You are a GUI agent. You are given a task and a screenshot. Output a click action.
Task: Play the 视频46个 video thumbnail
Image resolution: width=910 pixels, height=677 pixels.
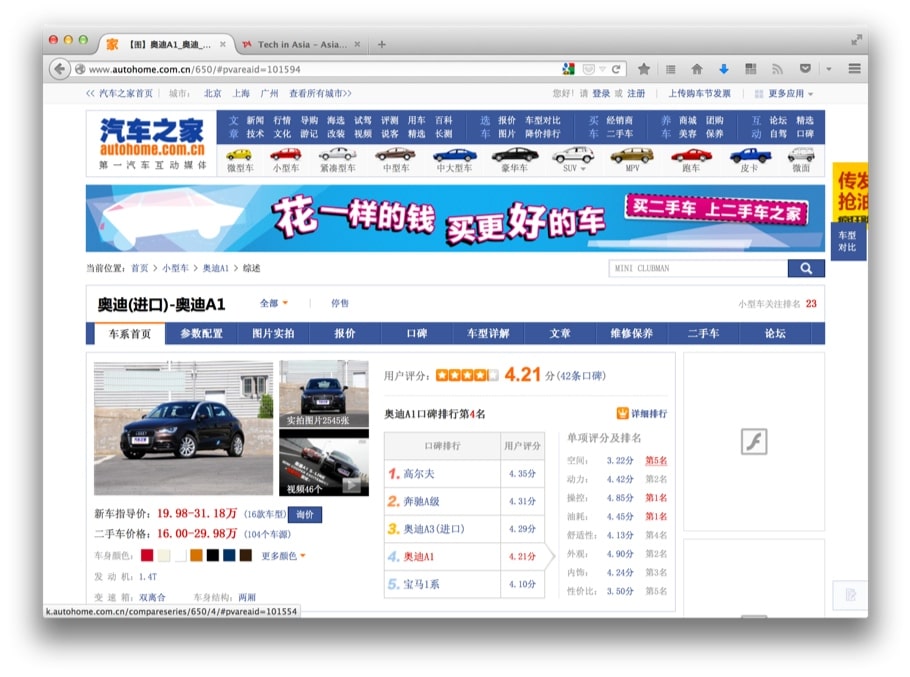coord(324,463)
